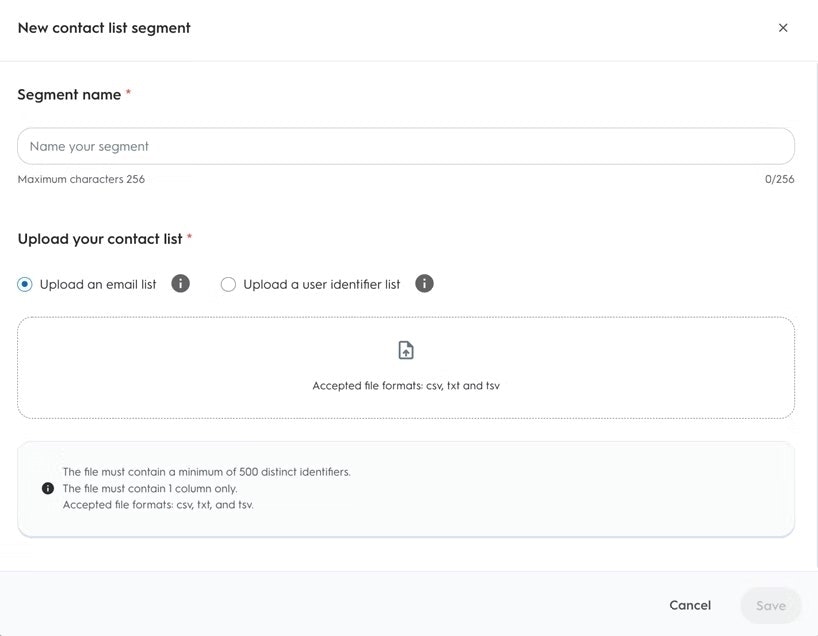Image resolution: width=818 pixels, height=636 pixels.
Task: Click info icon next to user identifier list
Action: (x=424, y=284)
